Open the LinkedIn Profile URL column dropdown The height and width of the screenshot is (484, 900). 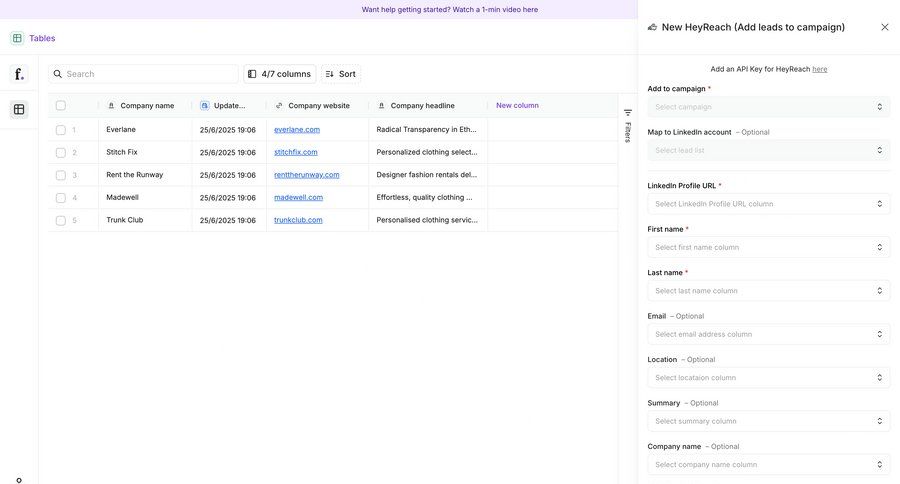[x=769, y=204]
